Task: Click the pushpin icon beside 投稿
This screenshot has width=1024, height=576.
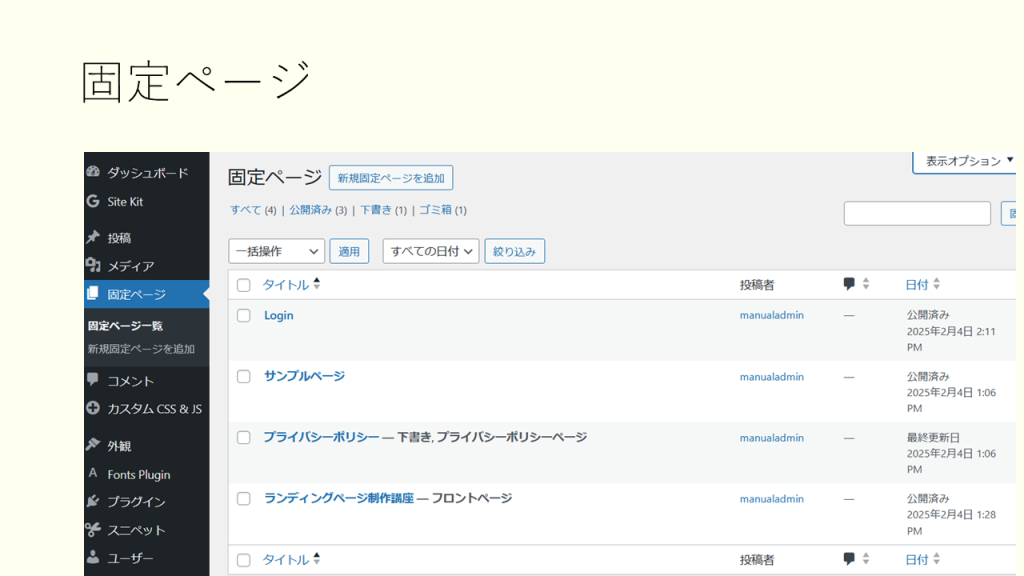Action: pyautogui.click(x=93, y=238)
